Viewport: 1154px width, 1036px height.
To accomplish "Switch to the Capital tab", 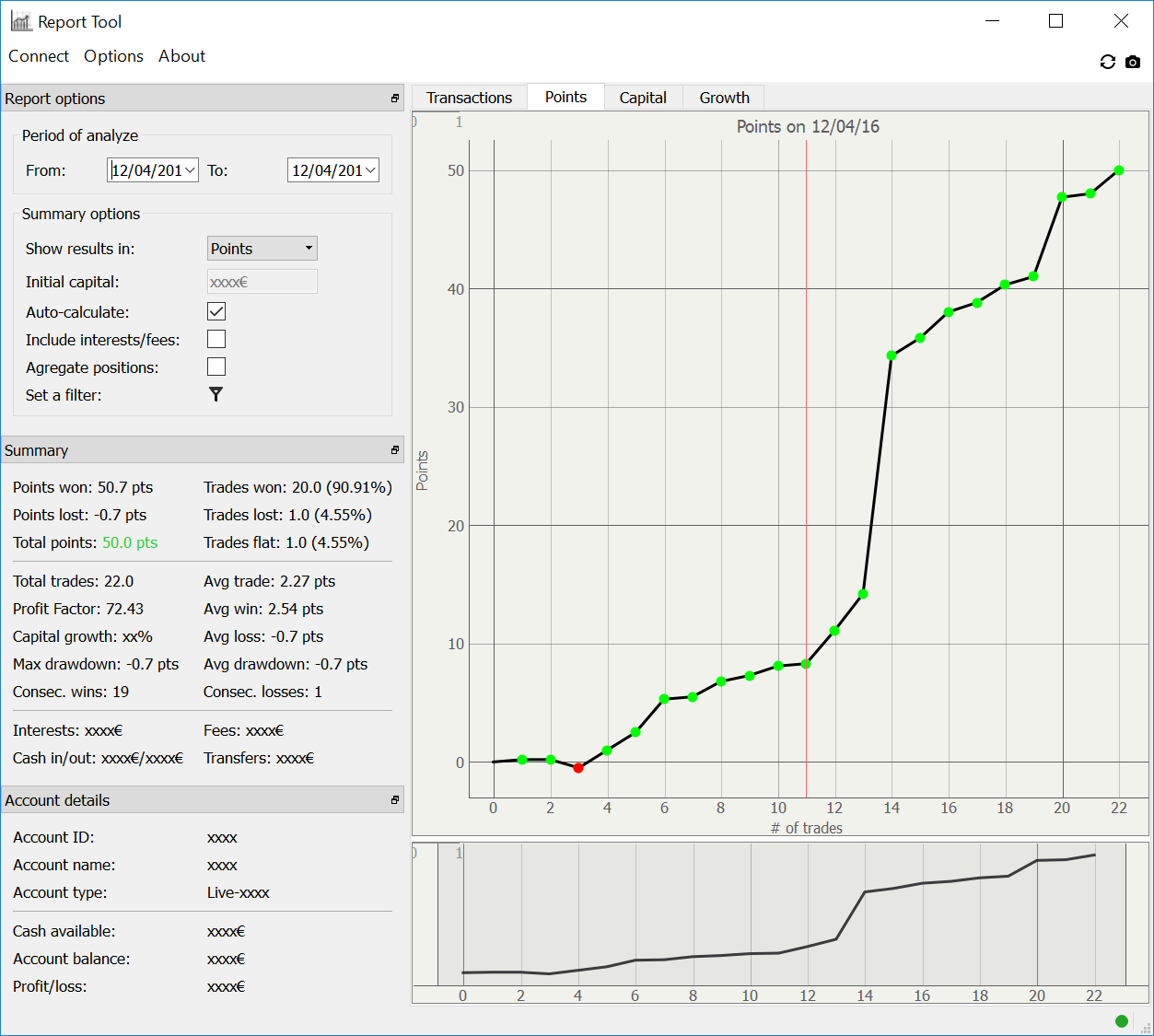I will 642,98.
